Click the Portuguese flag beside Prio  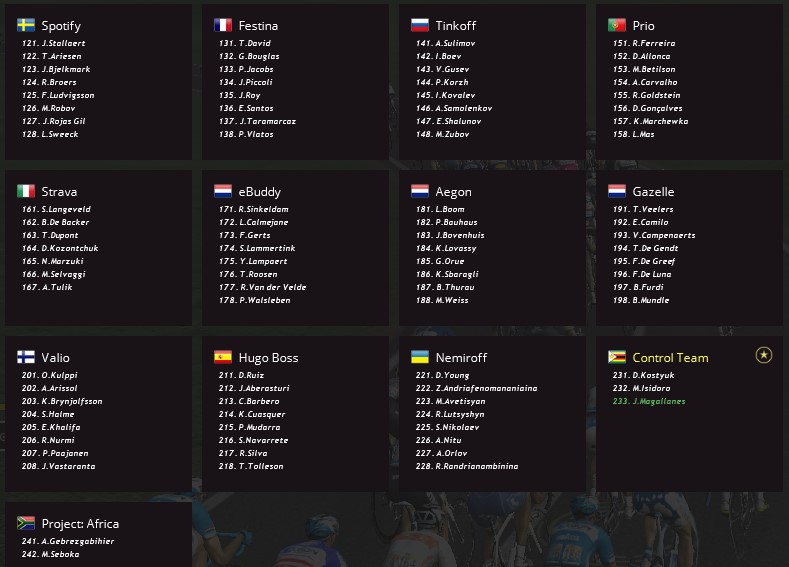coord(617,25)
